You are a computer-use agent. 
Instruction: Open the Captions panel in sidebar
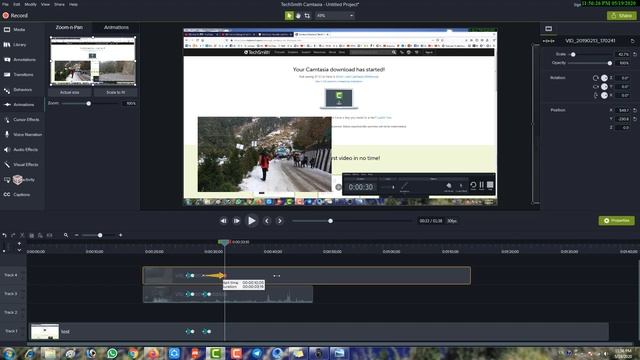point(17,195)
